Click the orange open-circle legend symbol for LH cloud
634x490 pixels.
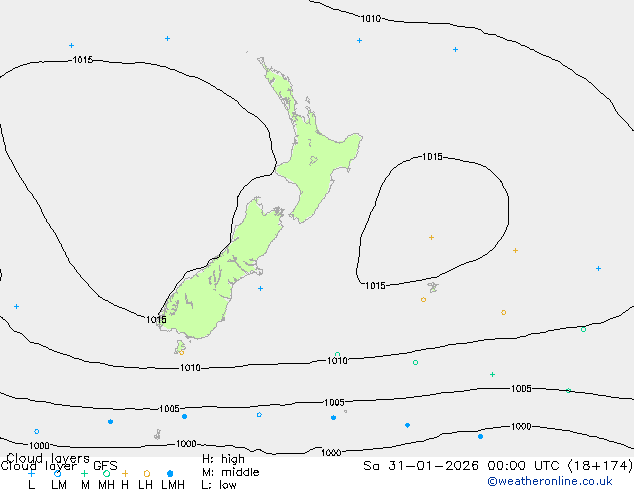[147, 473]
